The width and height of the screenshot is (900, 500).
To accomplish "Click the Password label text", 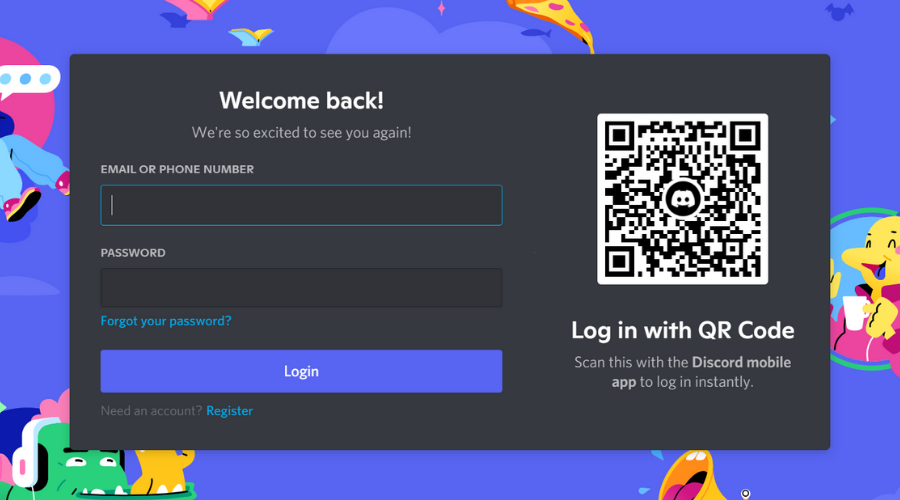I will [x=133, y=253].
